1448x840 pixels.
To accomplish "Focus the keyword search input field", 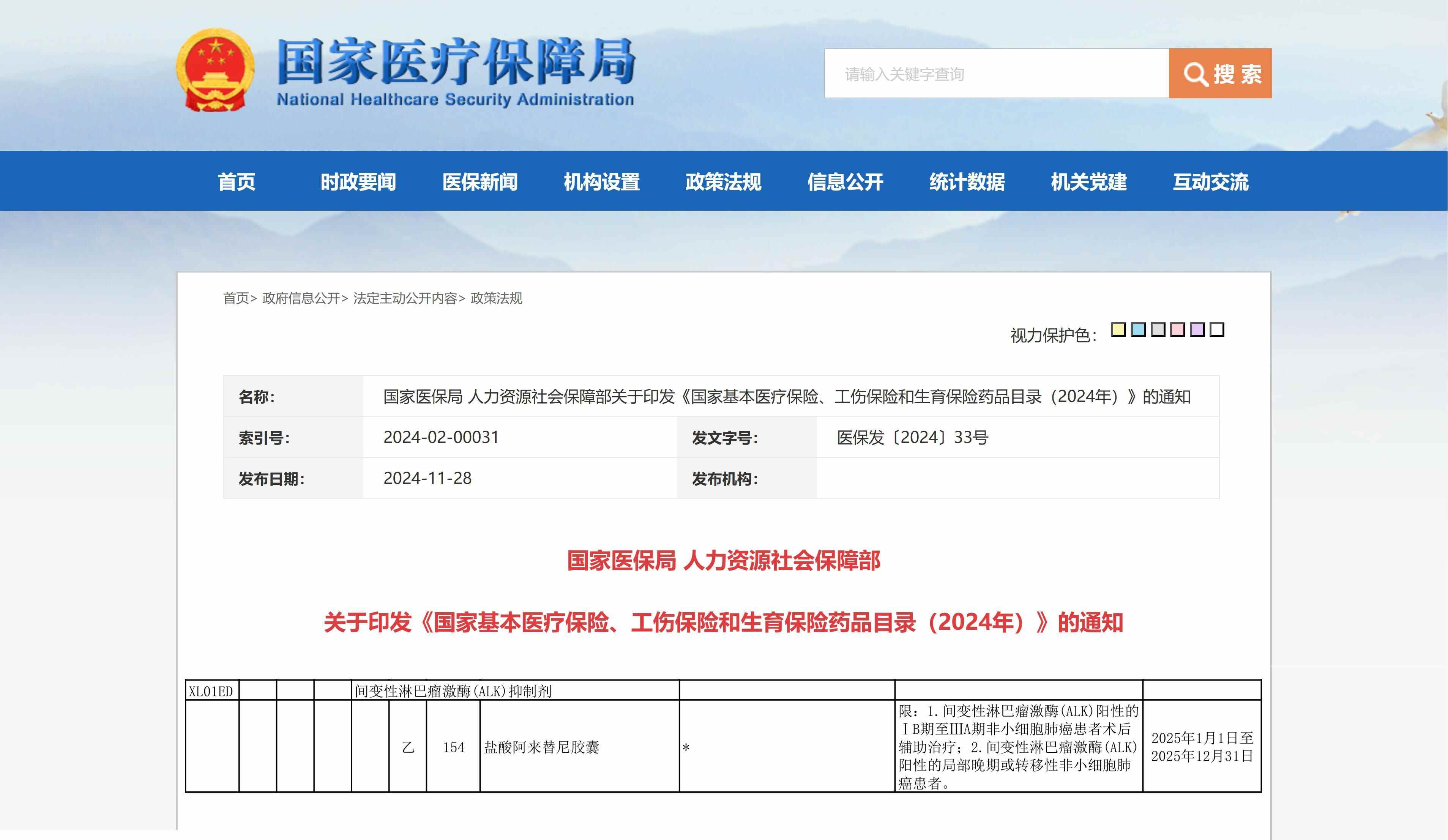I will coord(996,74).
